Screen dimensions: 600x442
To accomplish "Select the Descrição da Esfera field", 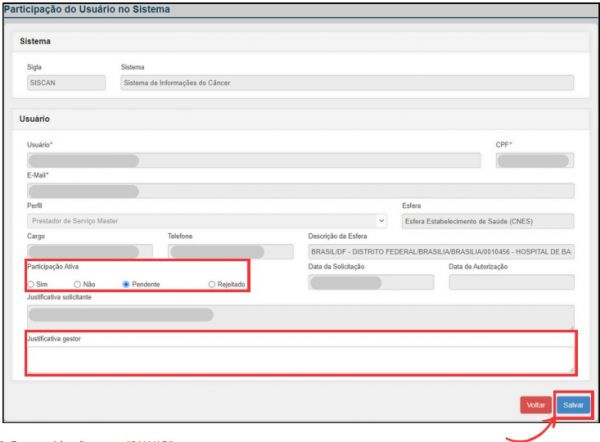I will pos(440,252).
